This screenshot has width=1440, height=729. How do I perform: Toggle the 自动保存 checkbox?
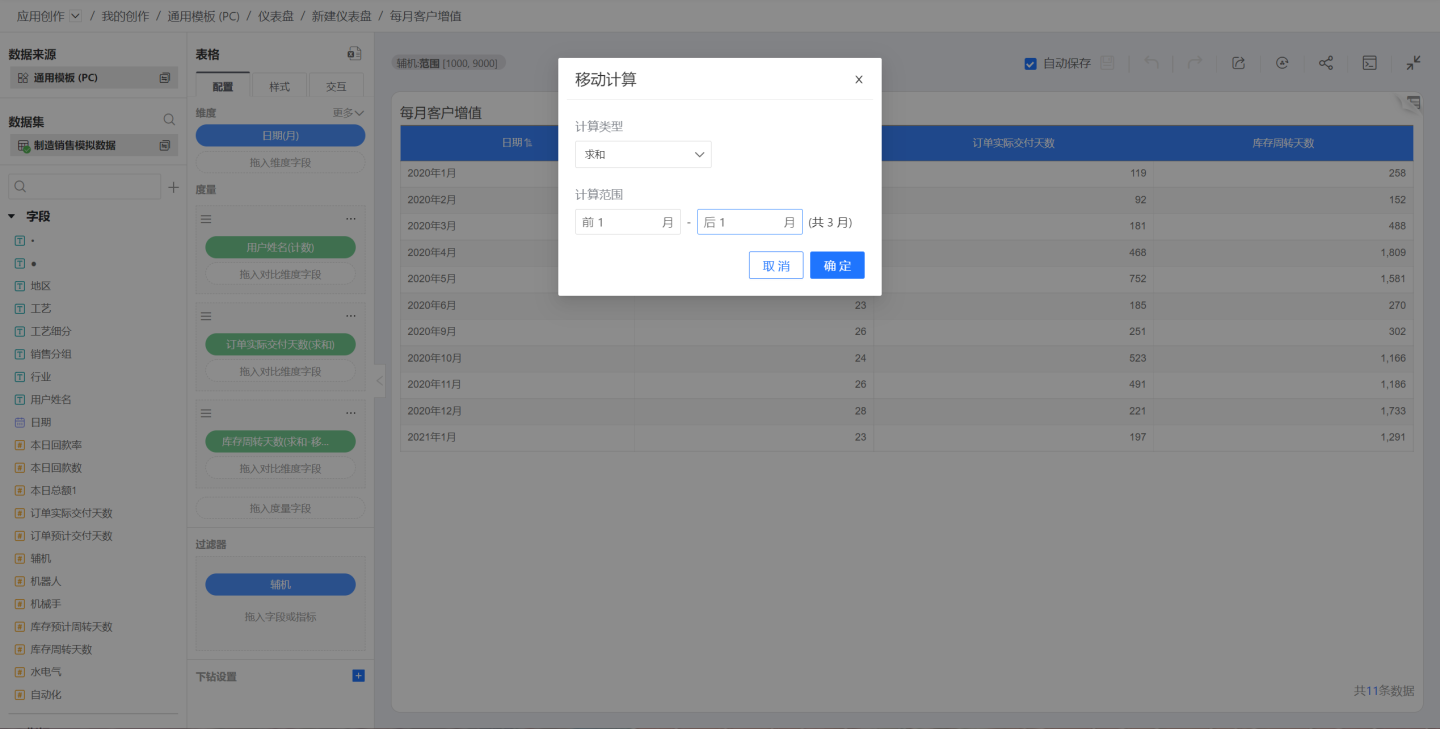pyautogui.click(x=1030, y=64)
